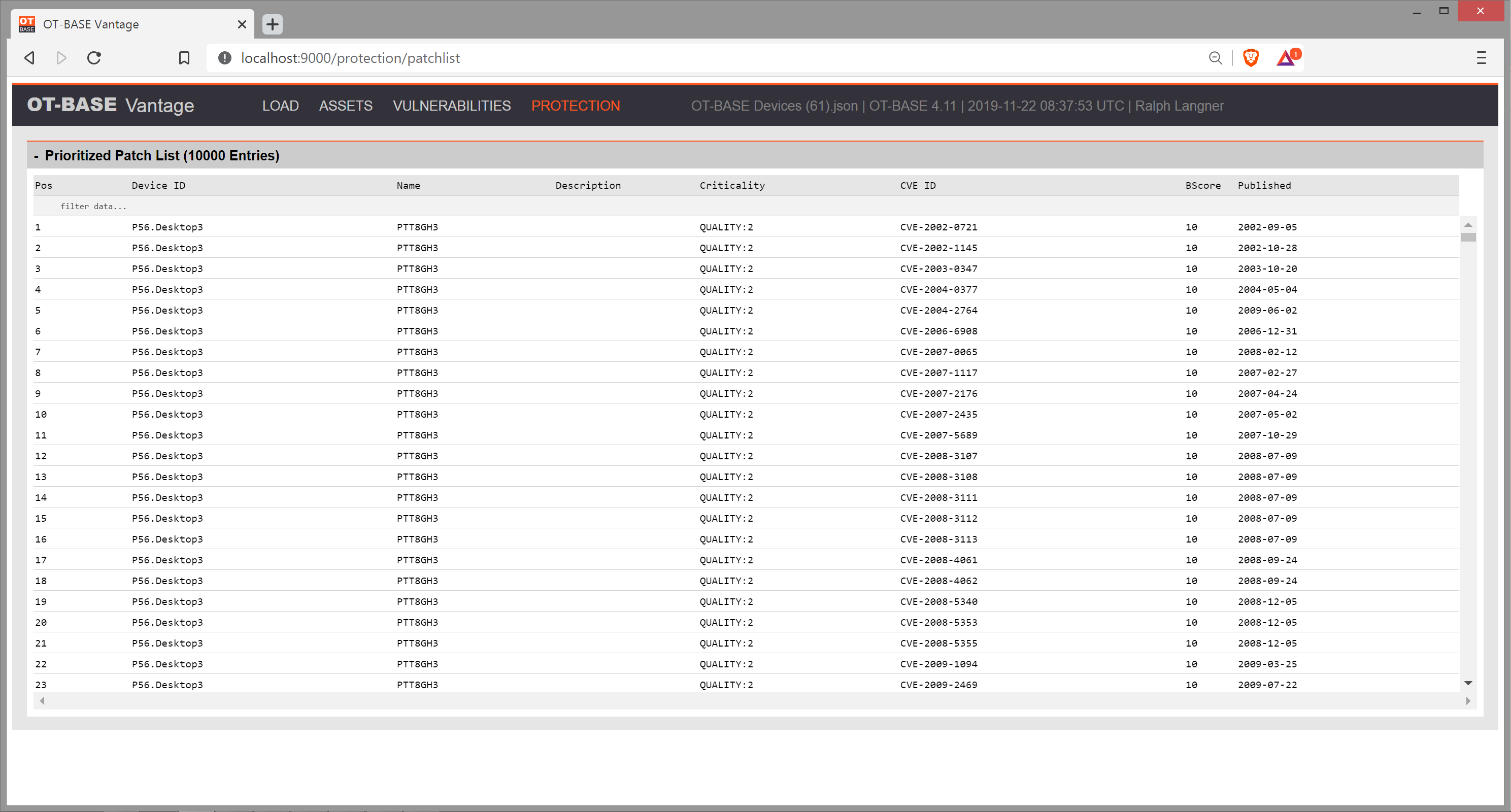Select CVE-2002-0721 cell

point(938,227)
